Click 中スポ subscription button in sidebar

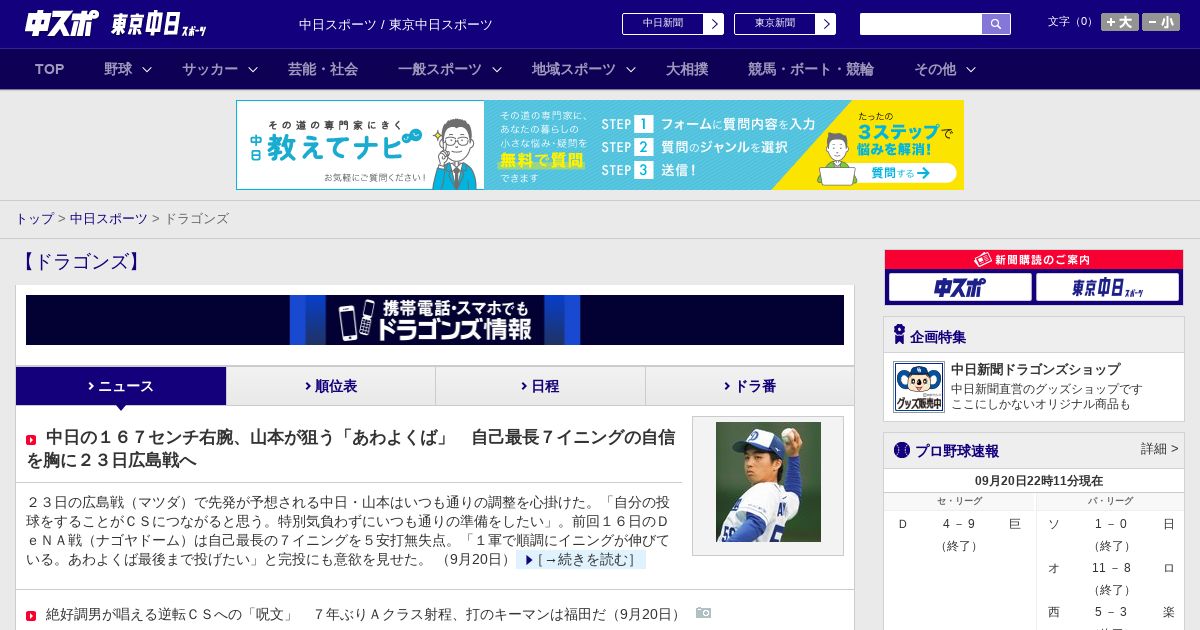[960, 288]
